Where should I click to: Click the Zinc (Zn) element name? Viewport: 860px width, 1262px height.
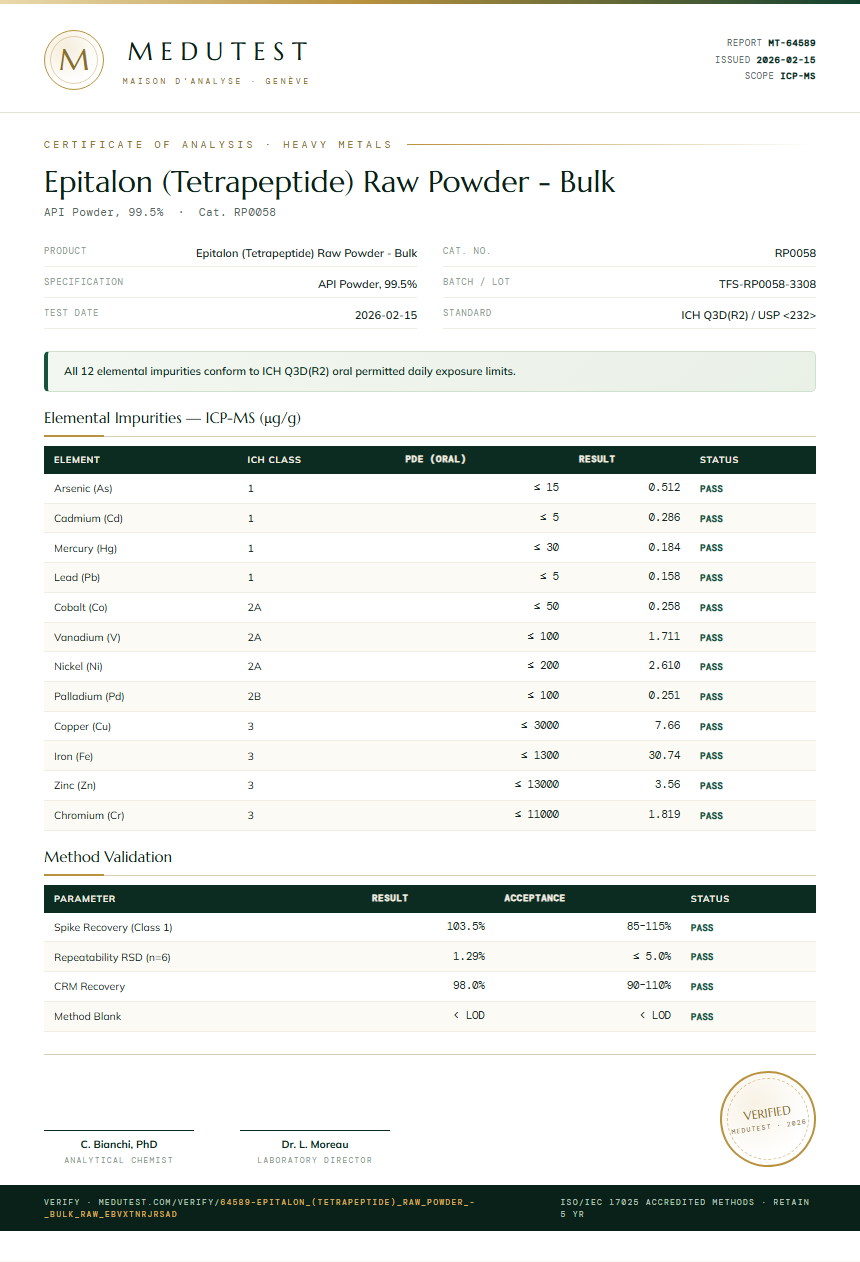(x=75, y=786)
